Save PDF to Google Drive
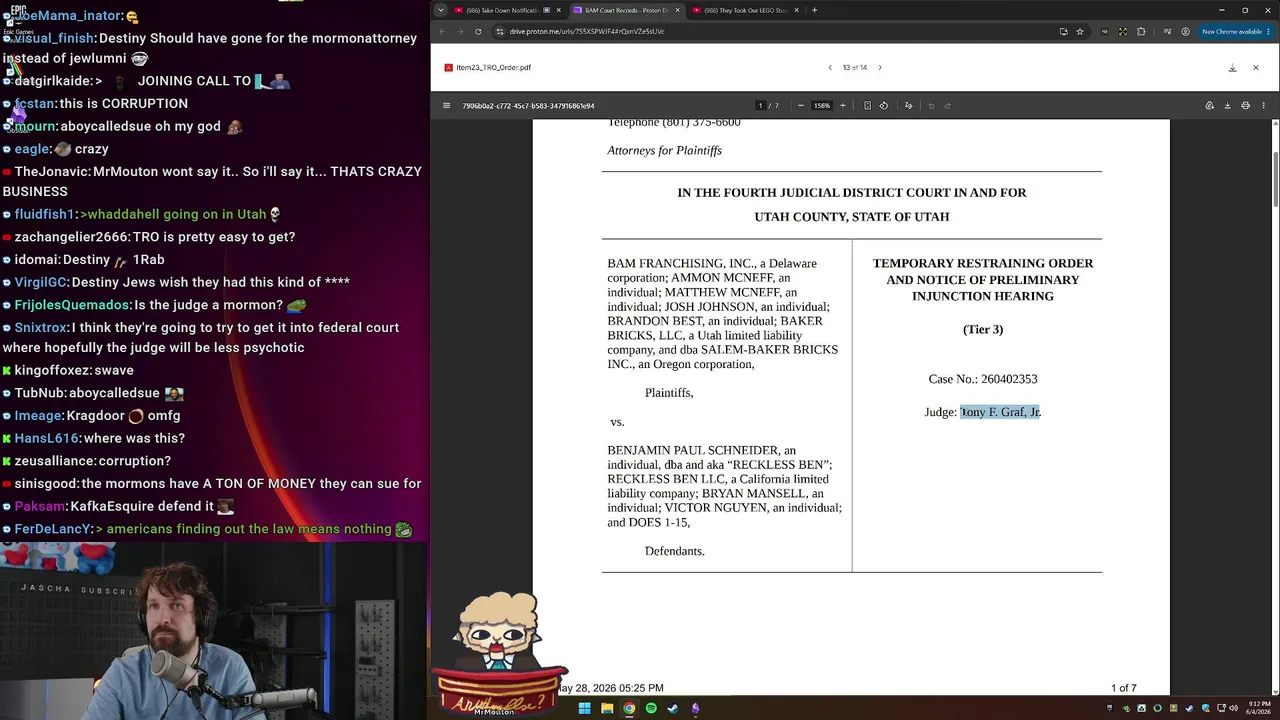 1209,105
